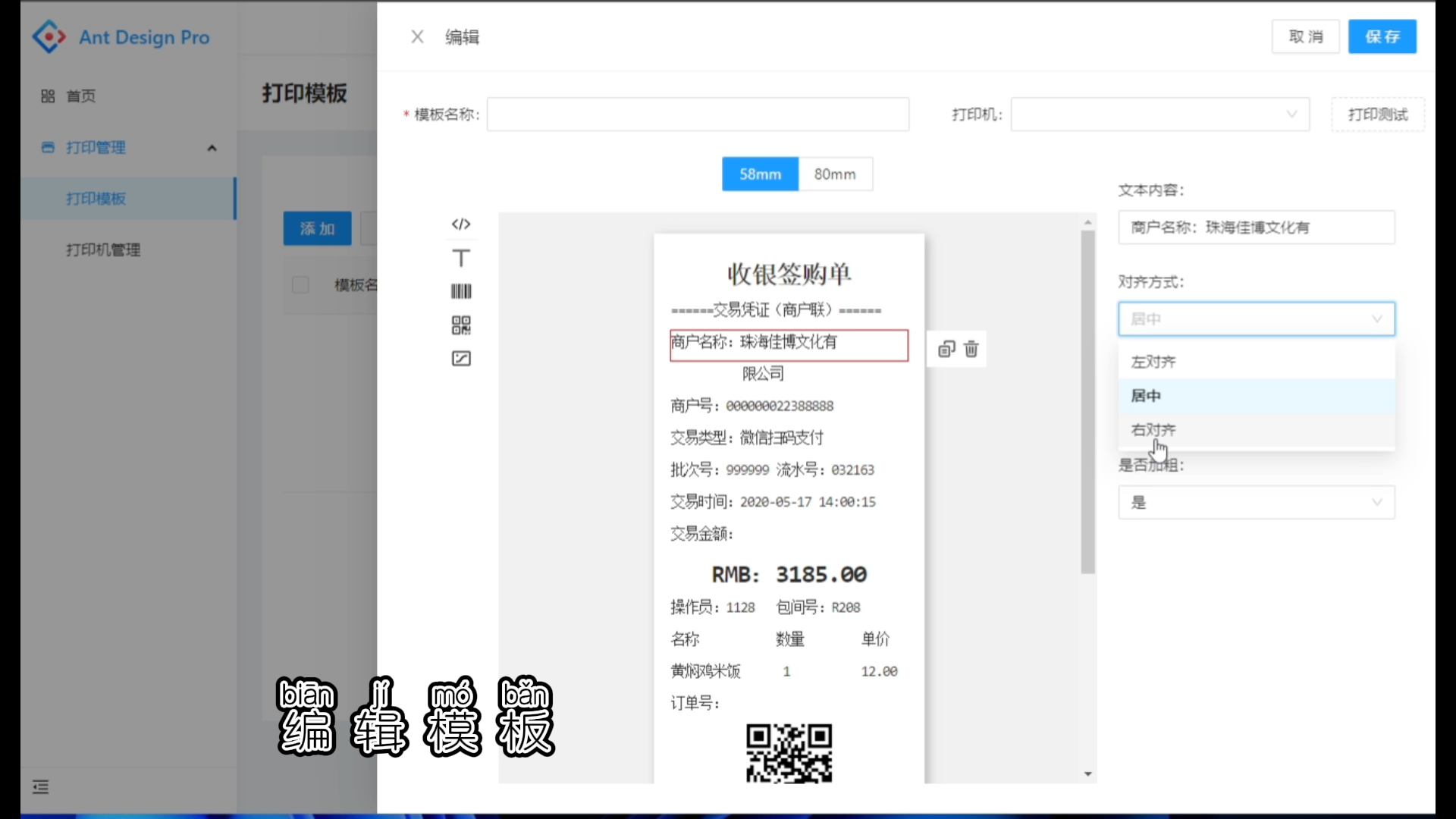The height and width of the screenshot is (819, 1456).
Task: Select the 包间号: R208 text
Action: [818, 607]
